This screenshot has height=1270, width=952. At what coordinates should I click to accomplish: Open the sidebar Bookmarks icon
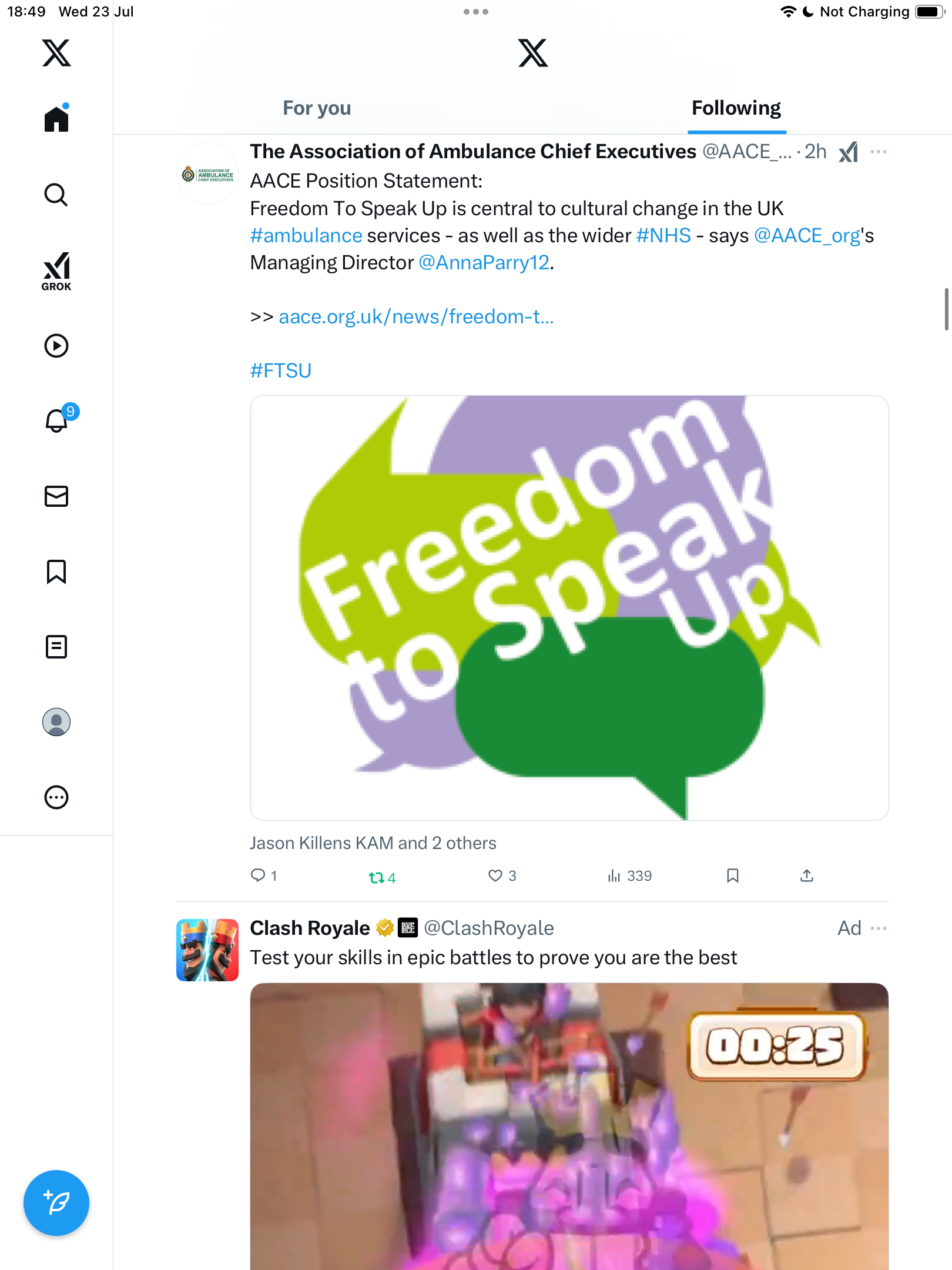tap(56, 571)
